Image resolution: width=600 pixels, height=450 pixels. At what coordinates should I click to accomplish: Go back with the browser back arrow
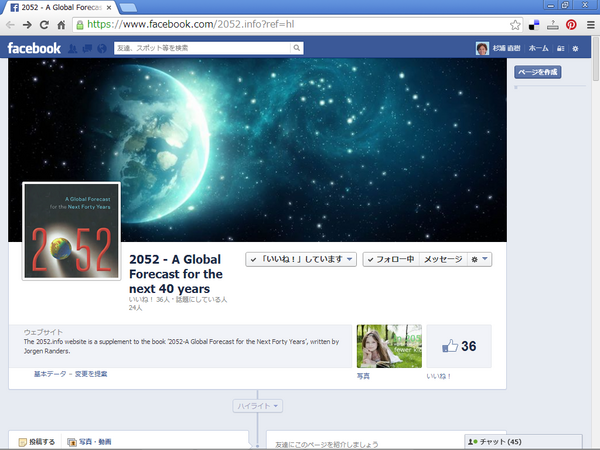10,25
